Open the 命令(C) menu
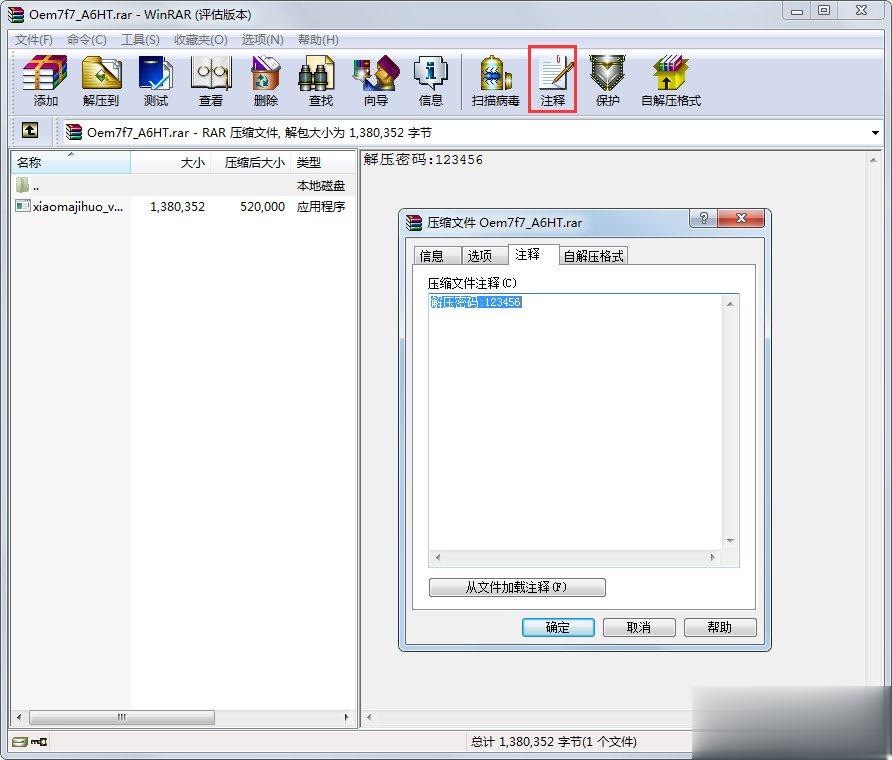Viewport: 892px width, 760px height. tap(86, 40)
